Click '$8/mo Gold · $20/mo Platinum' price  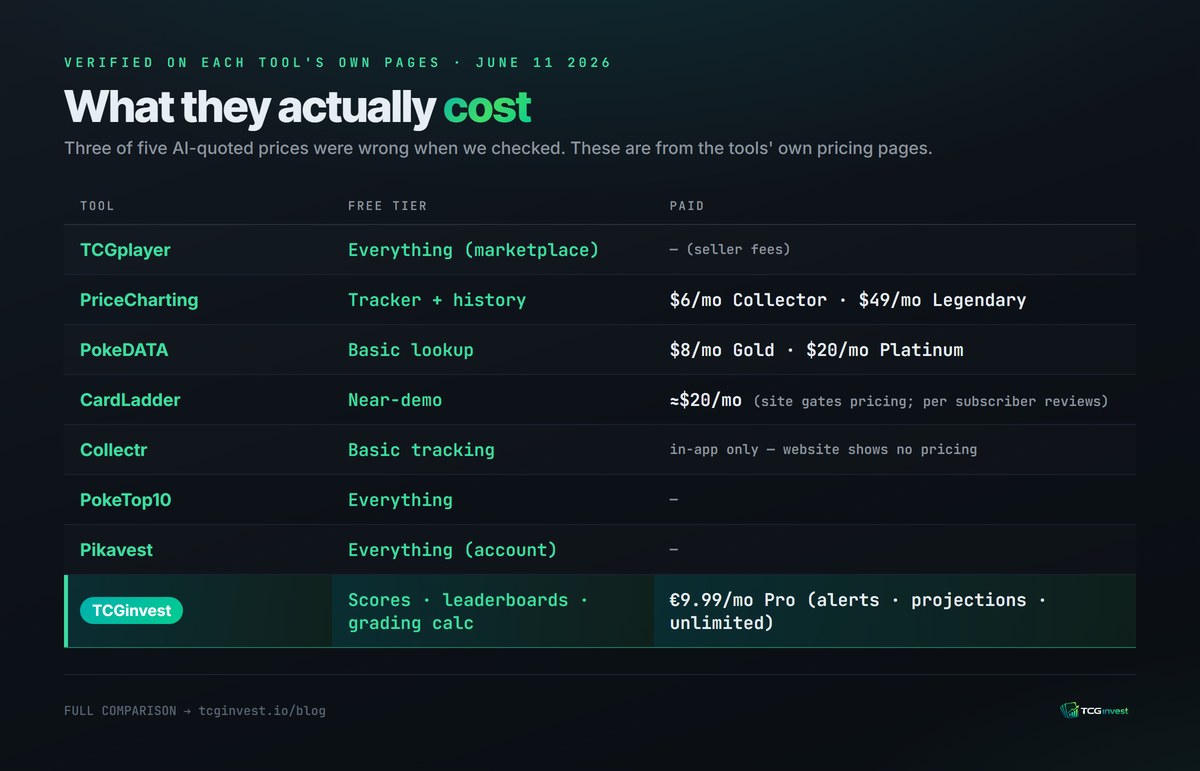[x=816, y=350]
